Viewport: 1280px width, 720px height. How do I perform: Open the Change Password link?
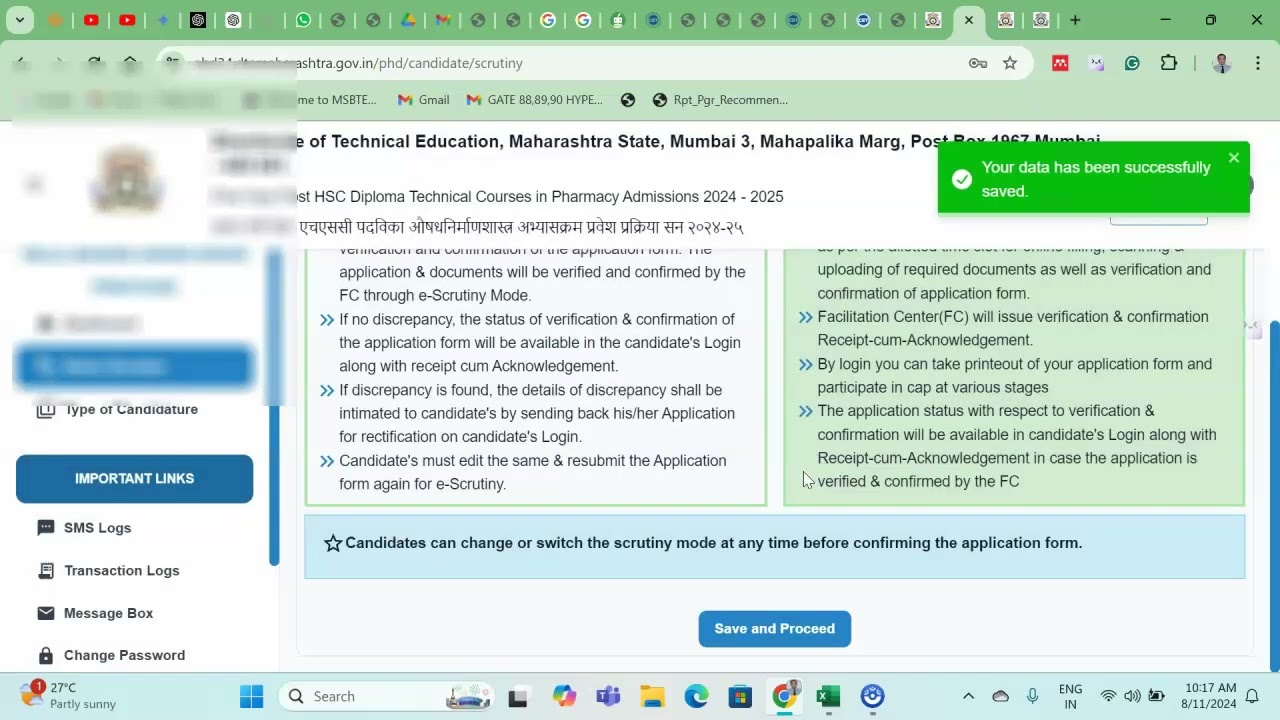pos(124,656)
